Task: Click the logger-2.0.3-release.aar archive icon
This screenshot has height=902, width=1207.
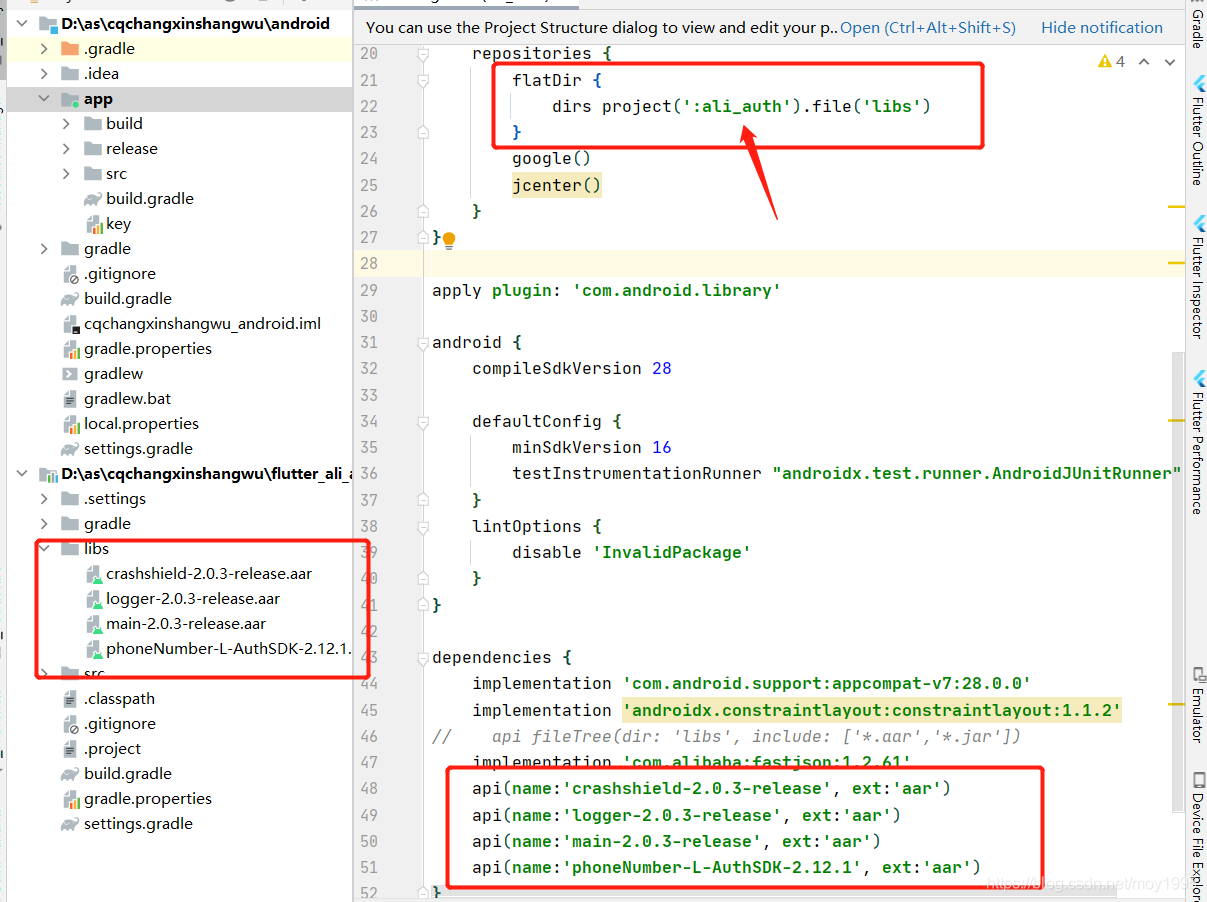Action: 93,599
